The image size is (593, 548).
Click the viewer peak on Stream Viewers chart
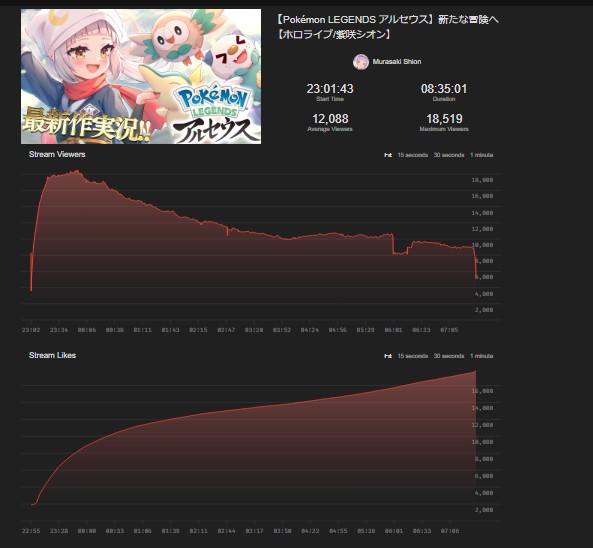[77, 171]
